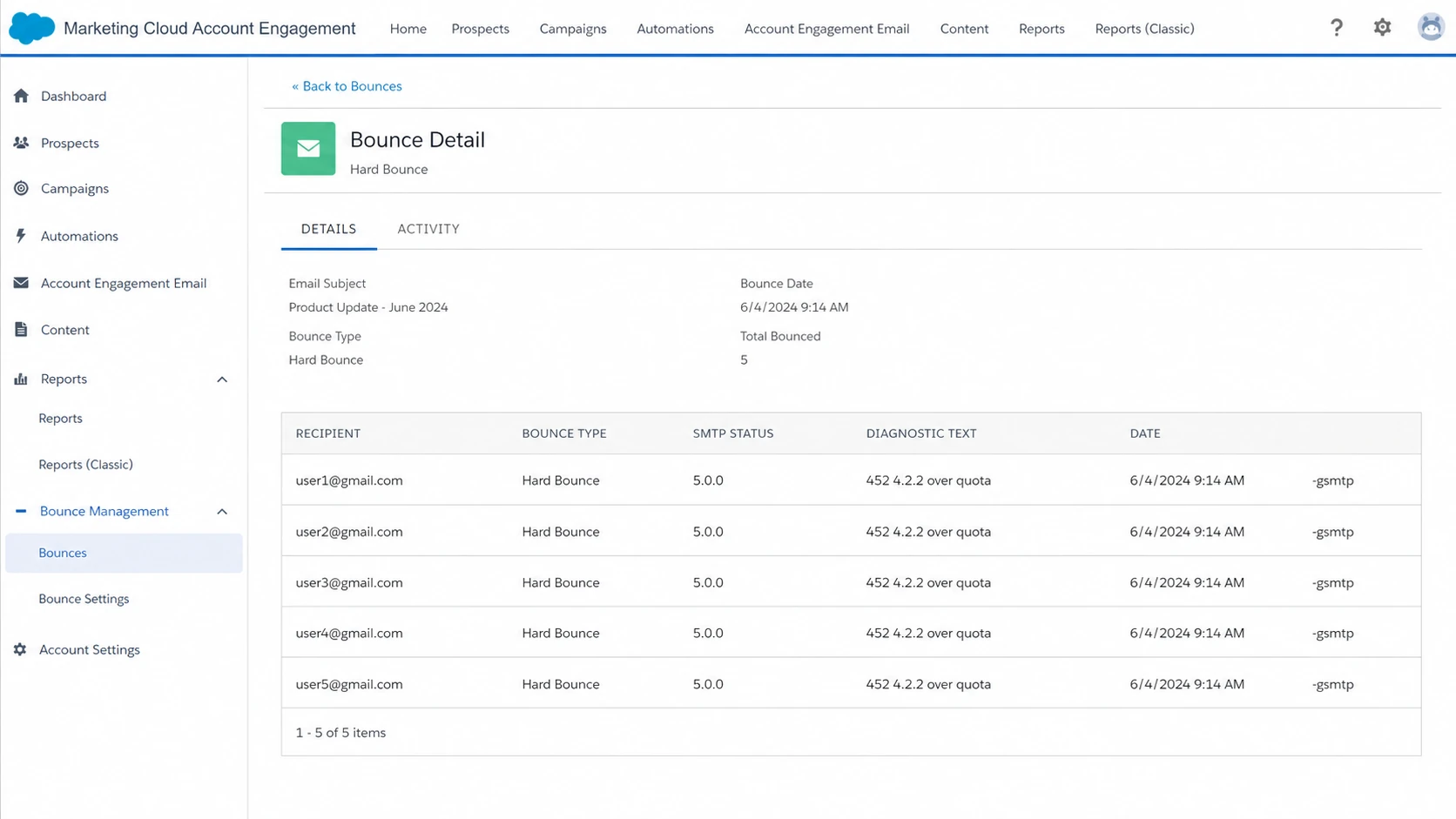The width and height of the screenshot is (1456, 819).
Task: Click the Salesforce cloud logo
Action: [31, 29]
